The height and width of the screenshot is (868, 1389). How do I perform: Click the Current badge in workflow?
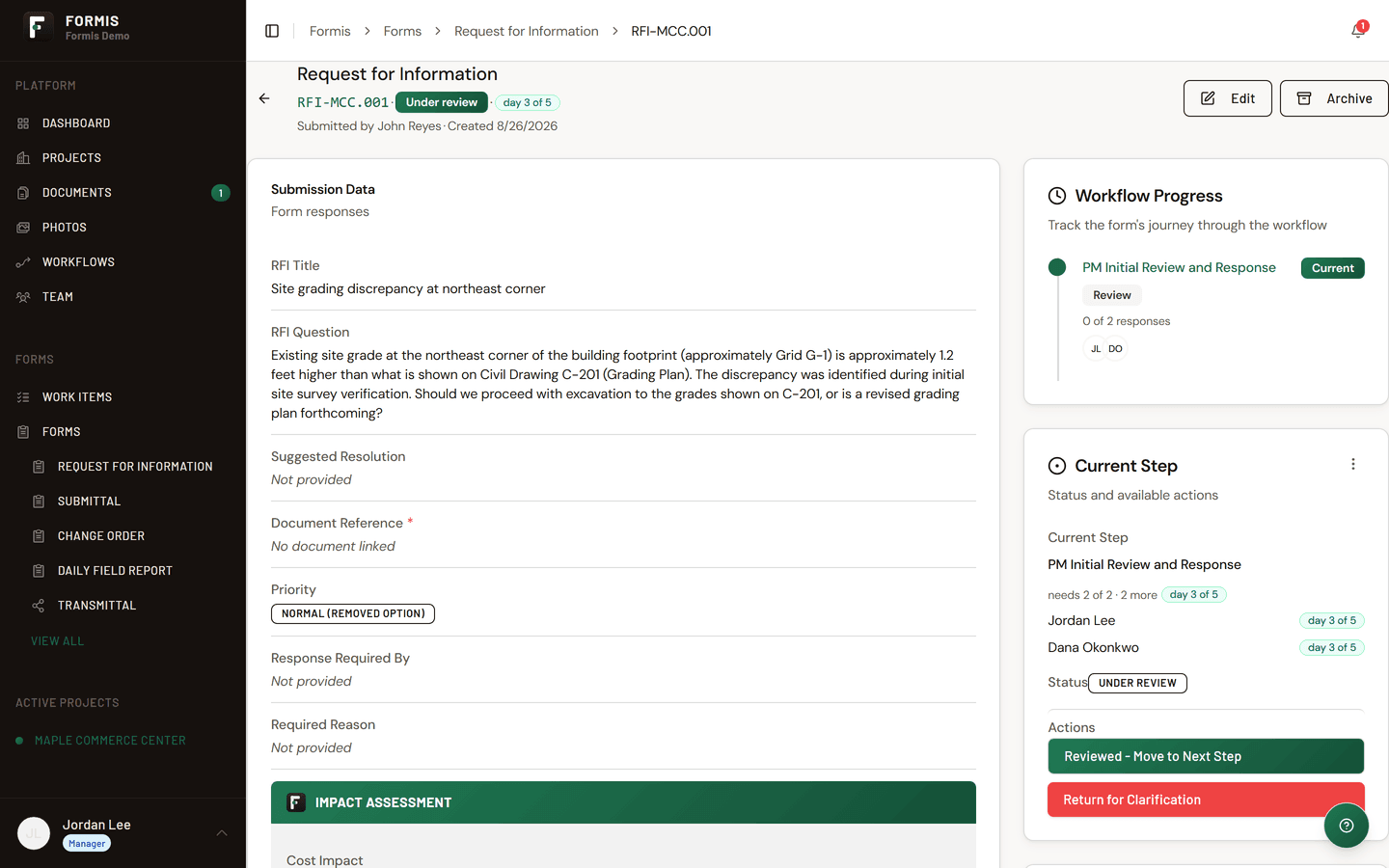coord(1333,268)
